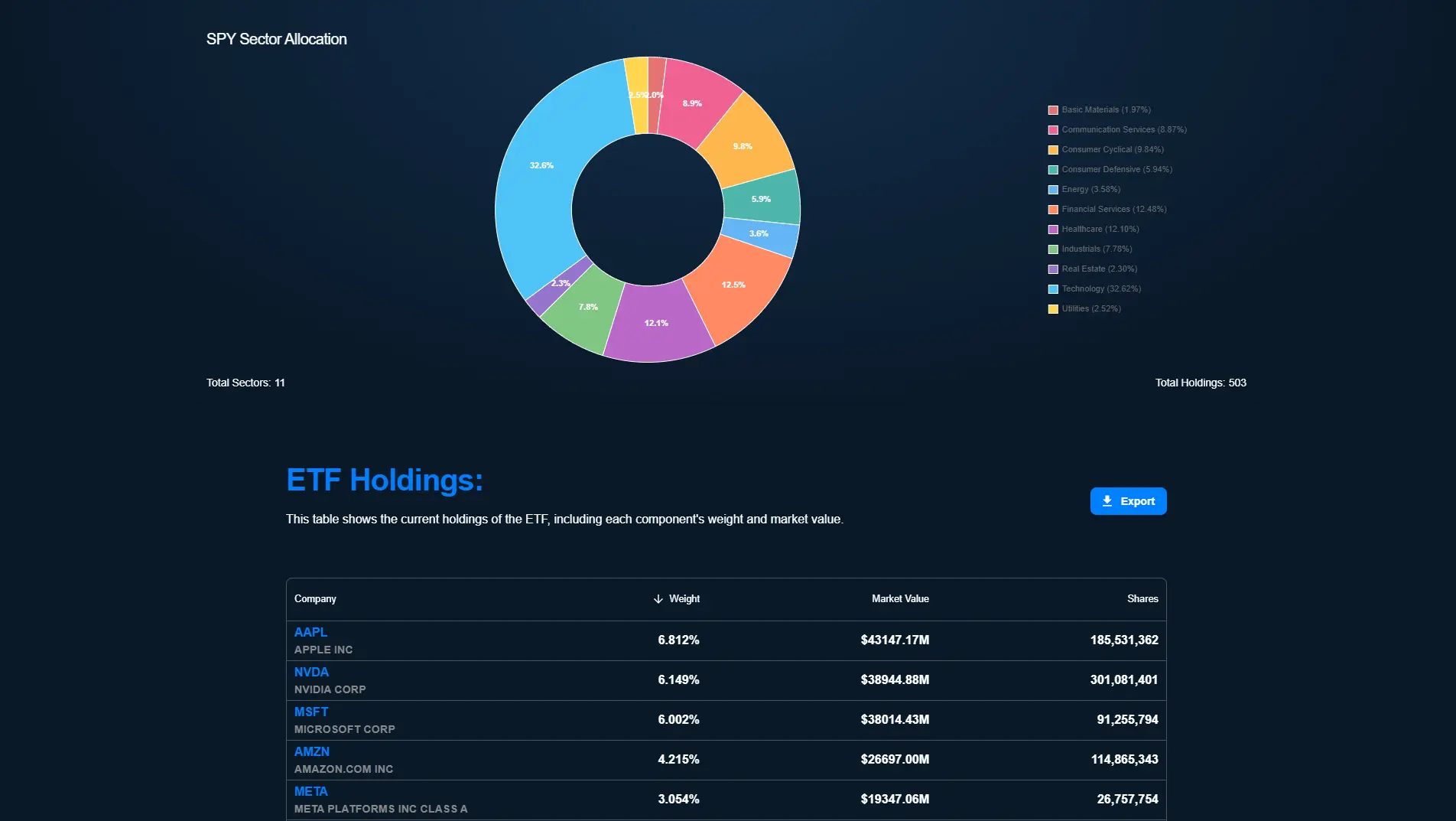The height and width of the screenshot is (821, 1456).
Task: Click the 2.3% Real Estate donut slice
Action: click(559, 285)
